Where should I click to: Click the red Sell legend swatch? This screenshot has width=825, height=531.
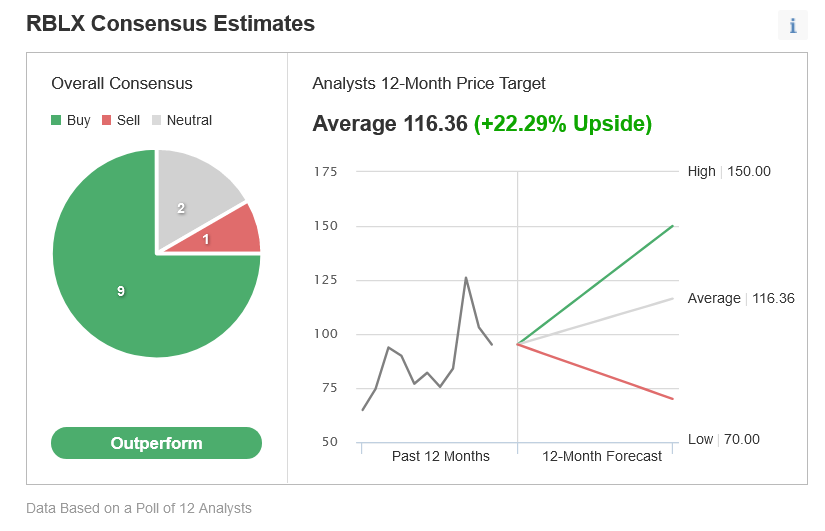[x=106, y=121]
